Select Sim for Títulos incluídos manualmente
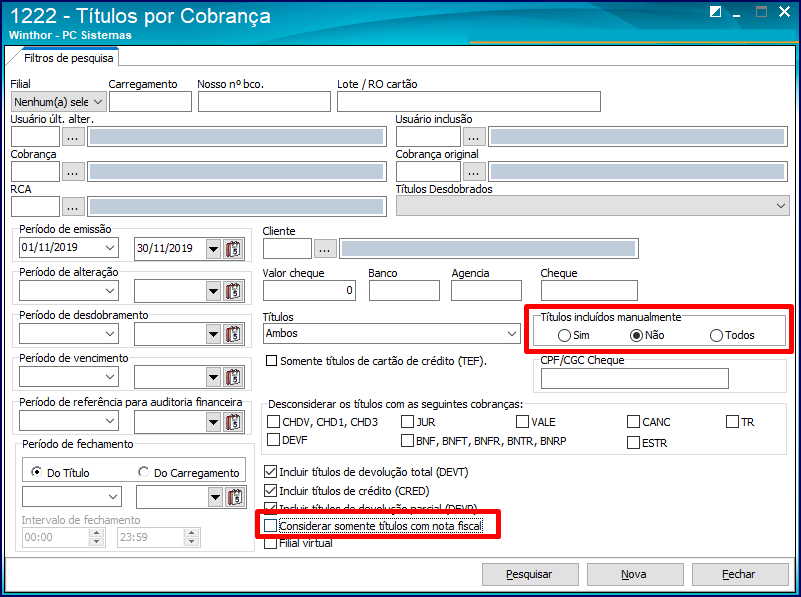The width and height of the screenshot is (801, 597). pyautogui.click(x=564, y=336)
